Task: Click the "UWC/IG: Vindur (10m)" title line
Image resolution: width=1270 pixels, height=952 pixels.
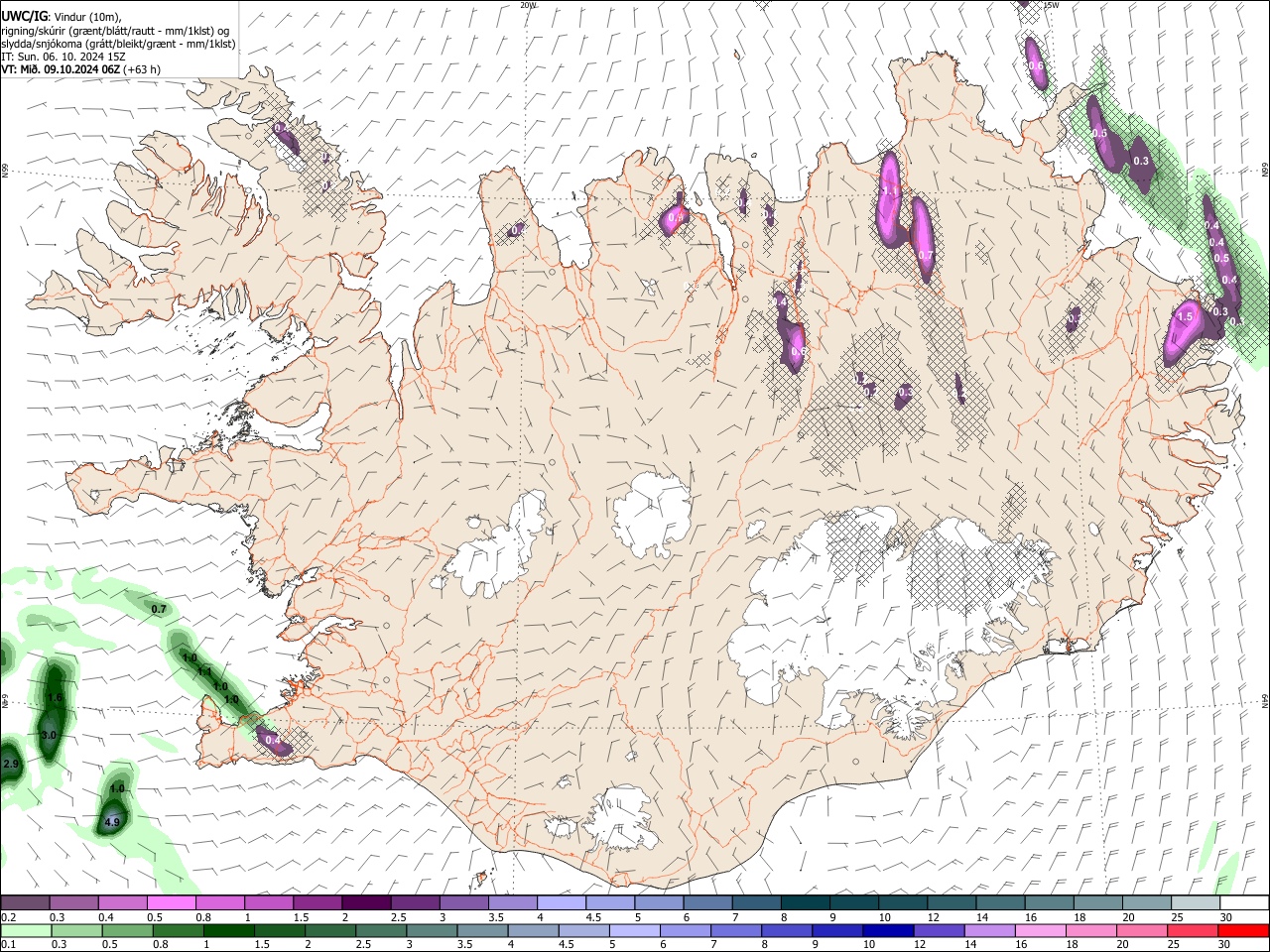Action: (61, 17)
